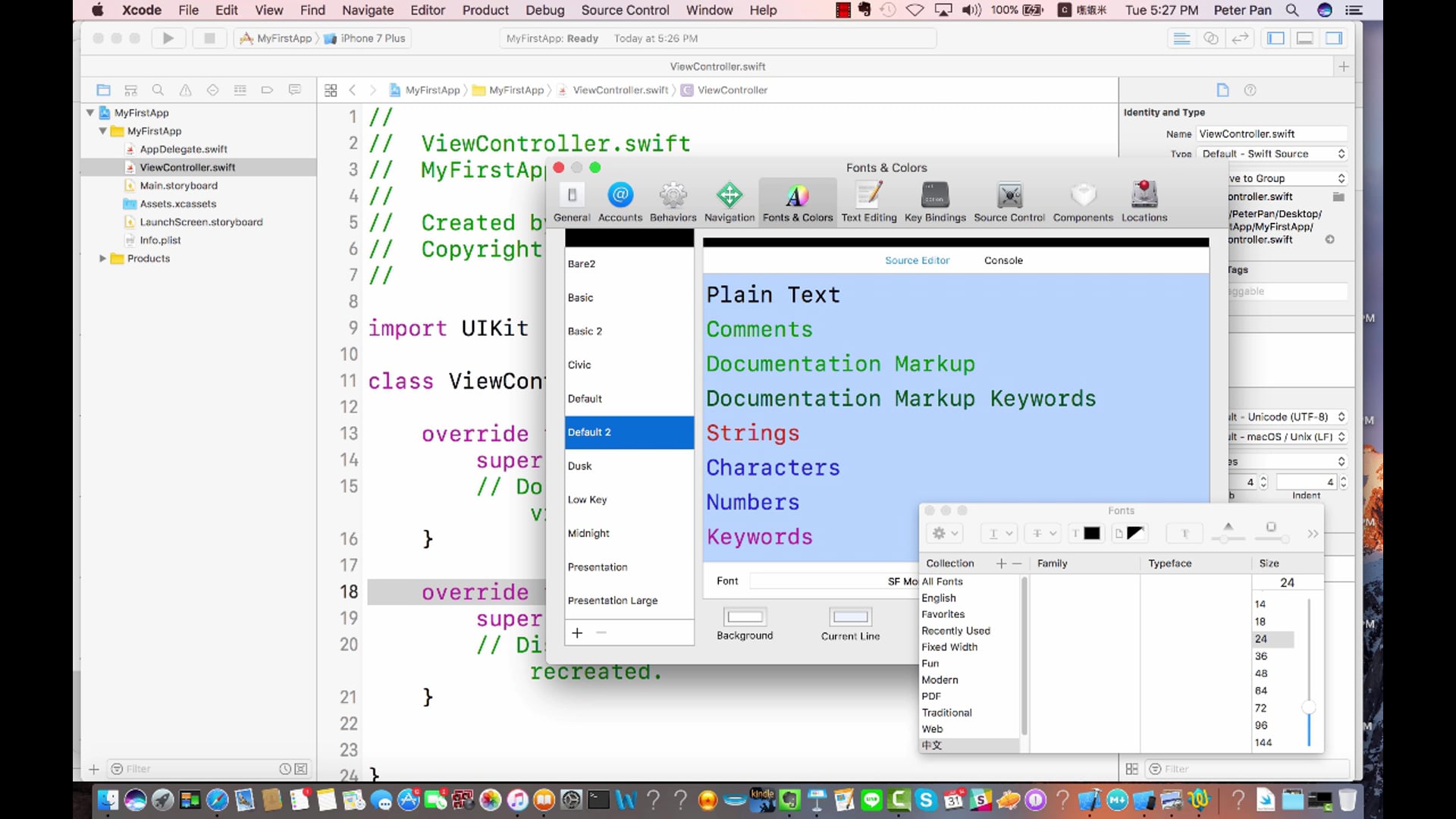The height and width of the screenshot is (819, 1456).
Task: Add a new theme with plus button
Action: (577, 633)
